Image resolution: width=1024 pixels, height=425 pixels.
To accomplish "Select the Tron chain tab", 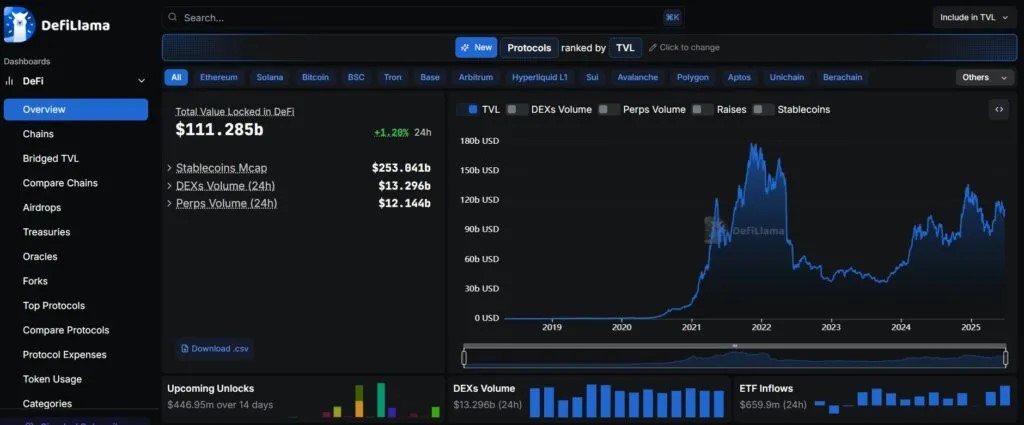I will pos(392,77).
